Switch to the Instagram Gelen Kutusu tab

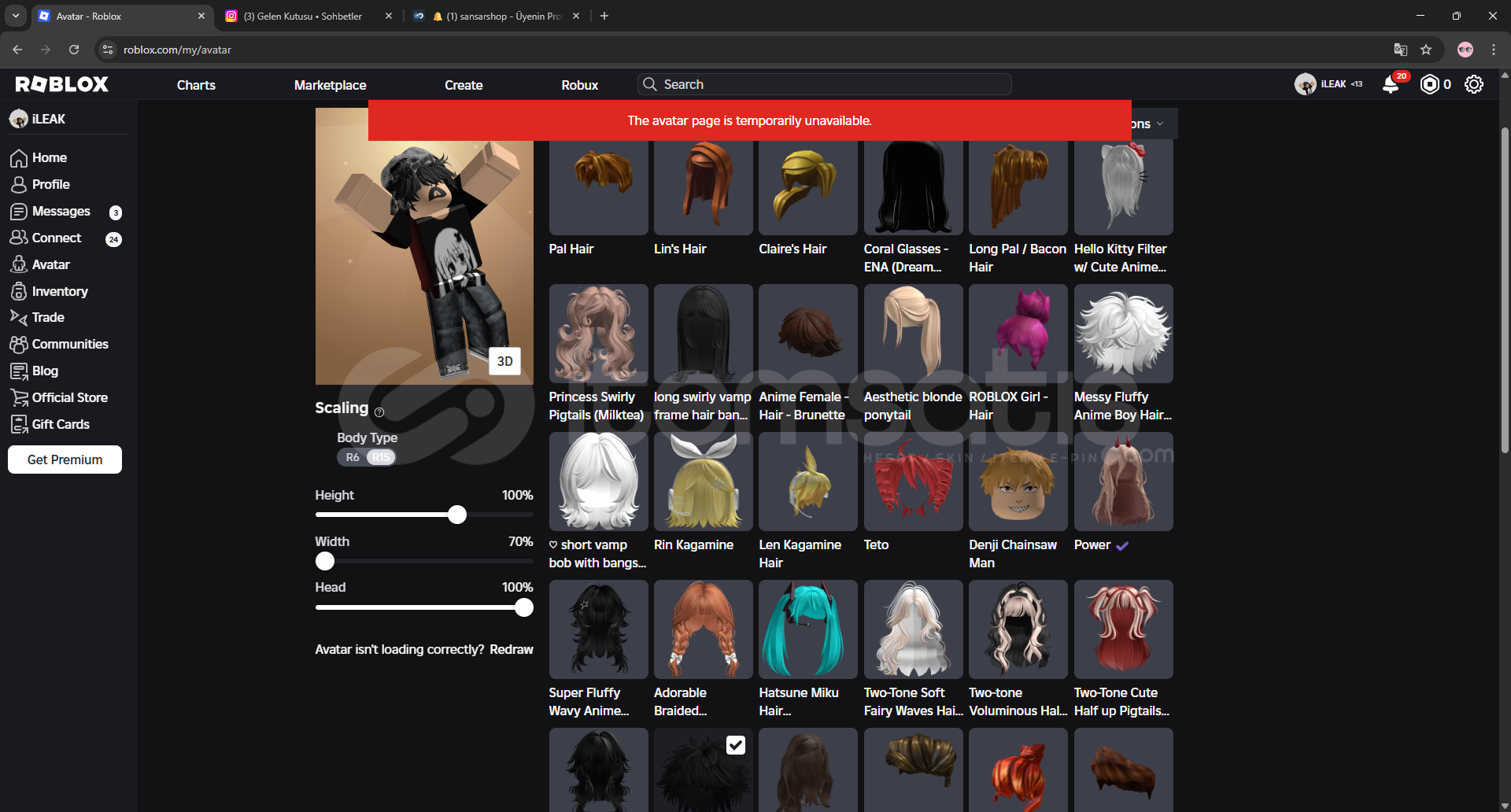click(x=302, y=16)
